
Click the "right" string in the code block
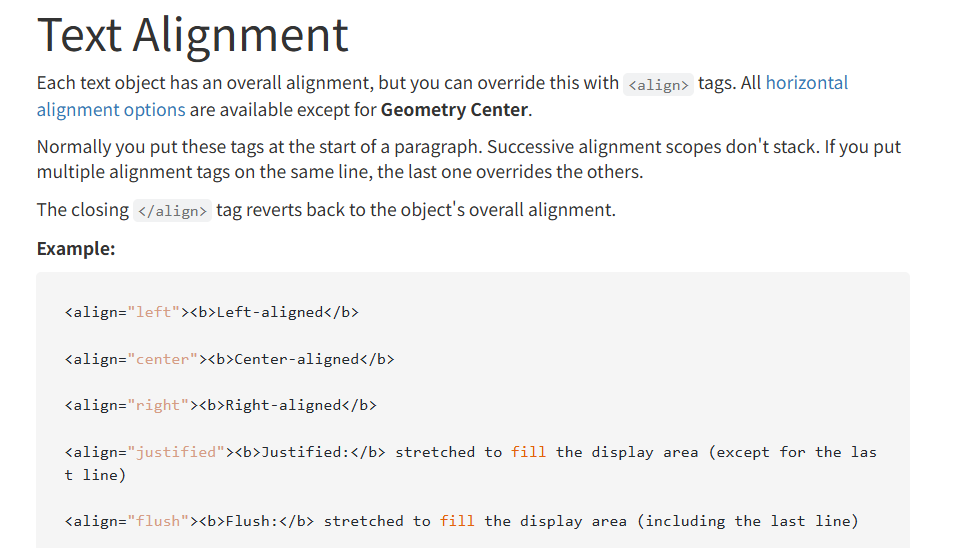158,405
